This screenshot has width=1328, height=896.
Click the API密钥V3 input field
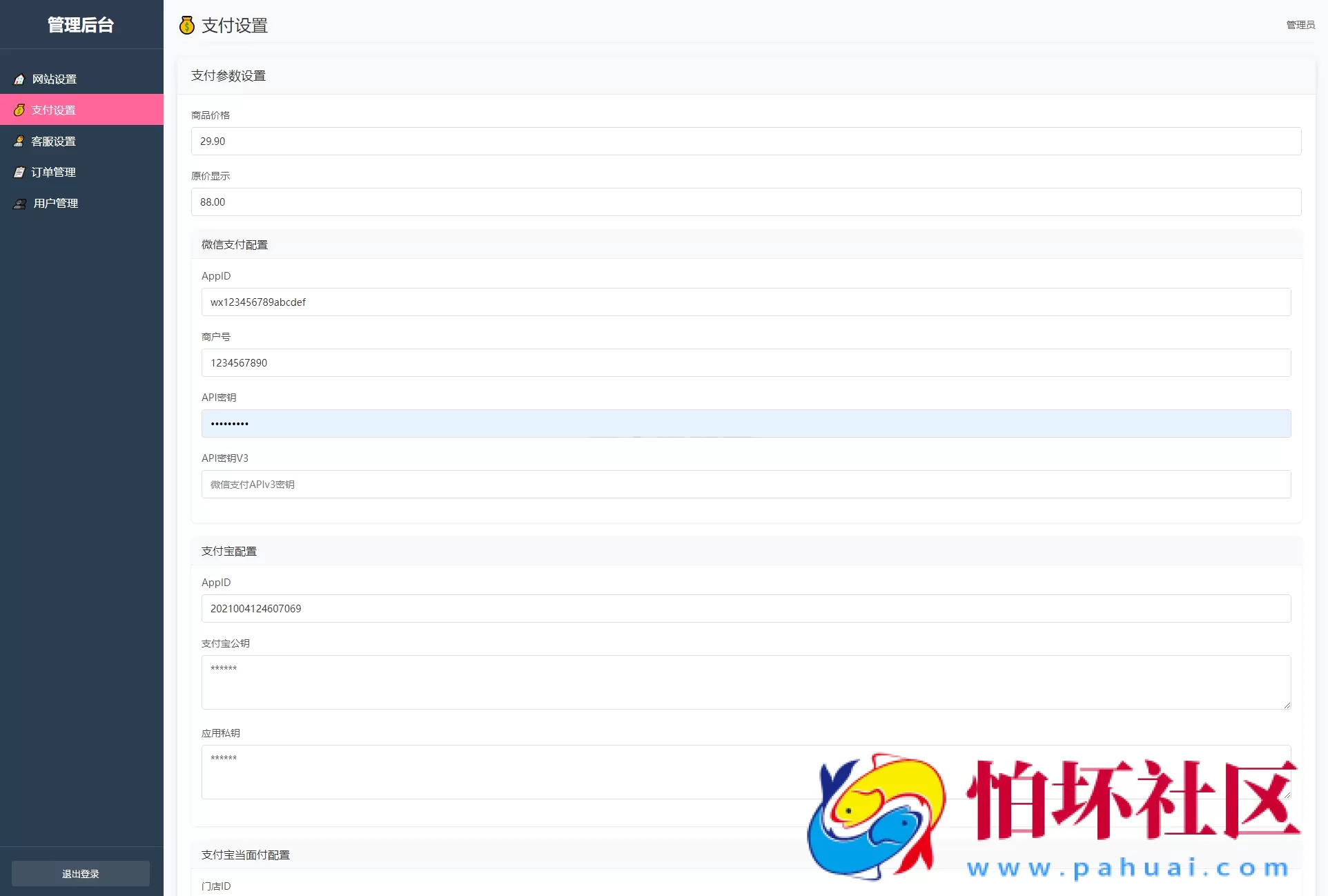(745, 484)
